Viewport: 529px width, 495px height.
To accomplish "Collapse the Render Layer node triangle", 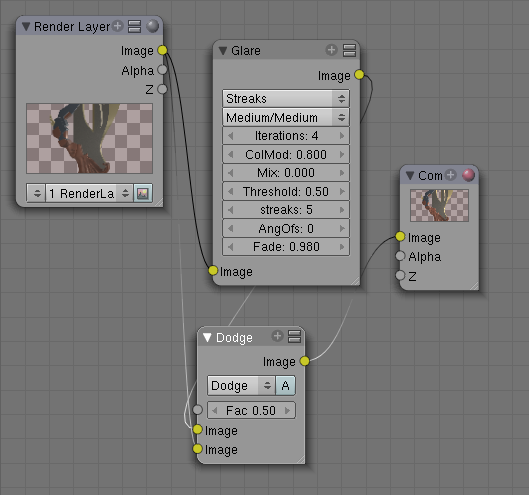I will click(x=26, y=26).
